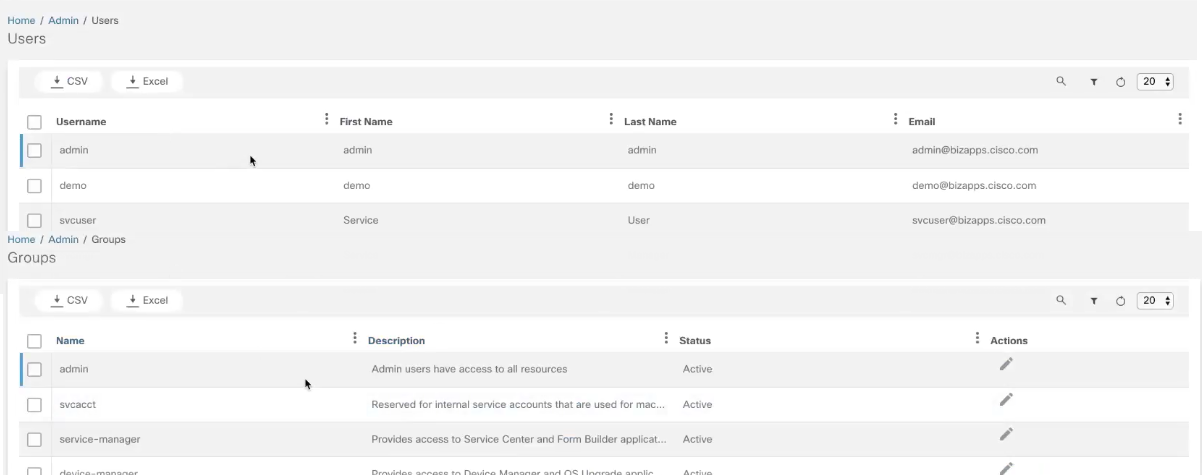Open the Description column options menu

pos(666,339)
